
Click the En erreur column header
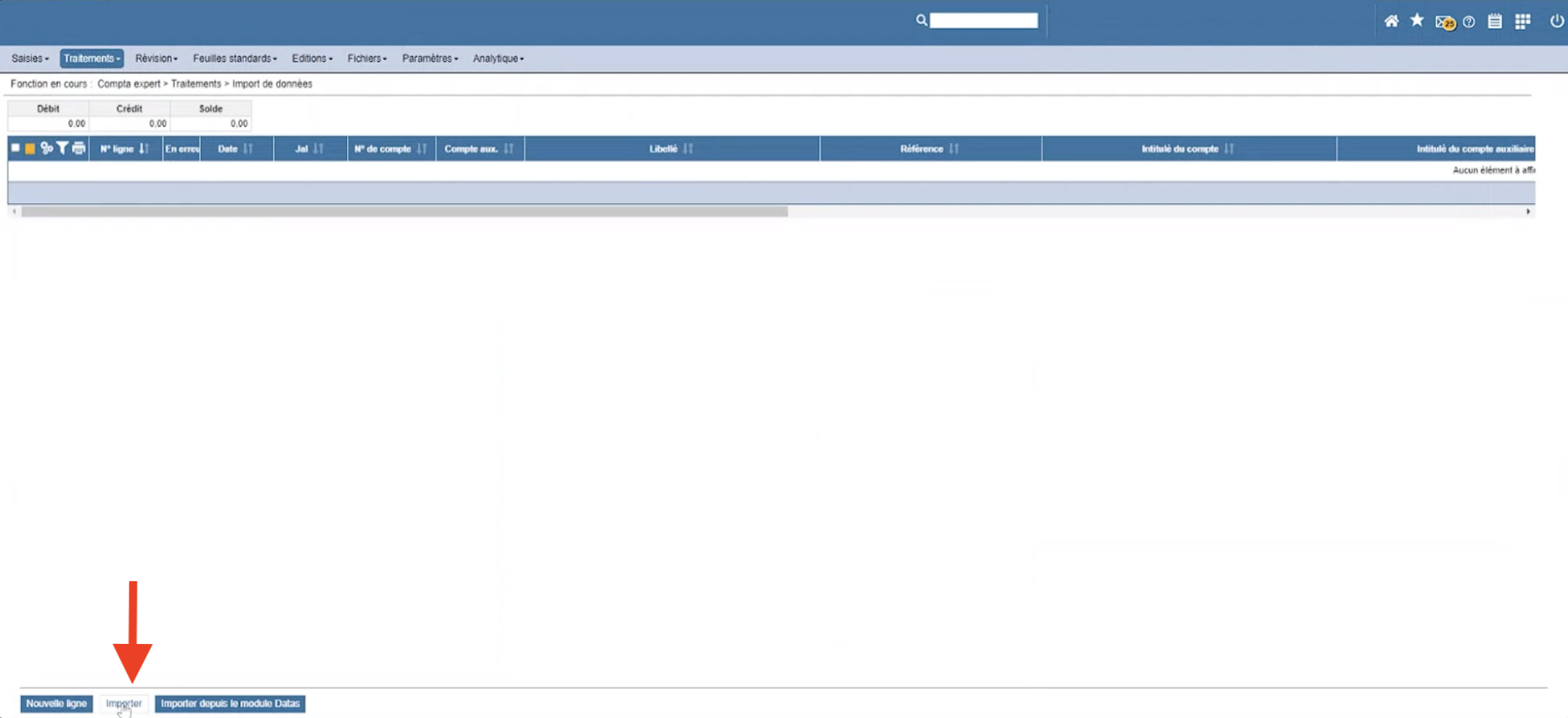[x=182, y=149]
